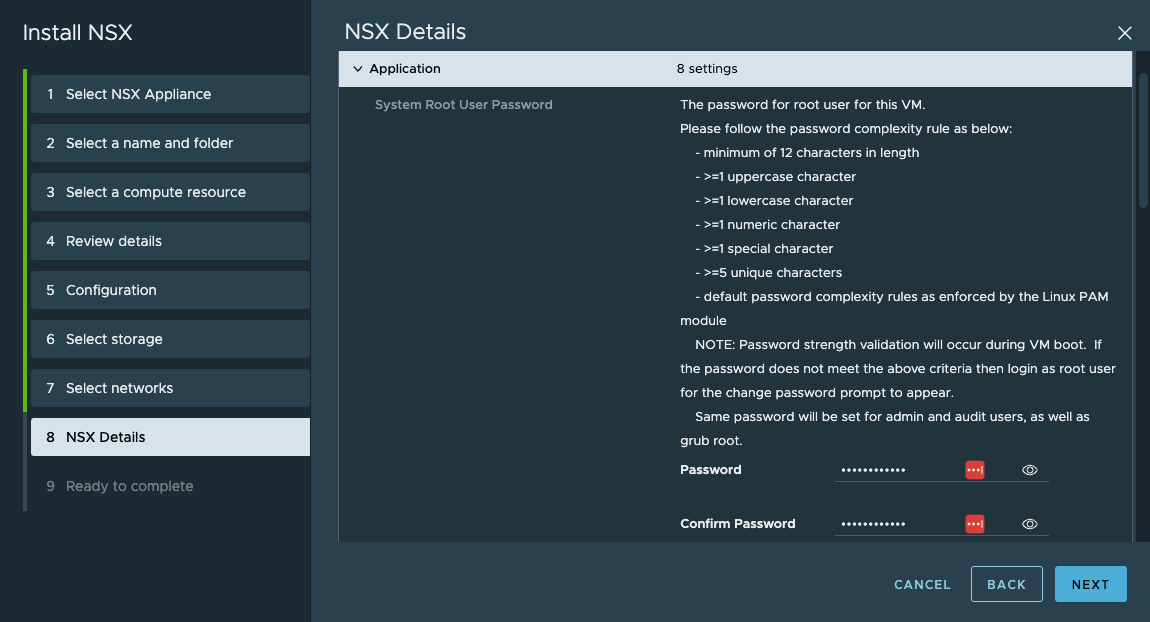Click the red password manager icon in Password field
1150x622 pixels.
tap(975, 470)
